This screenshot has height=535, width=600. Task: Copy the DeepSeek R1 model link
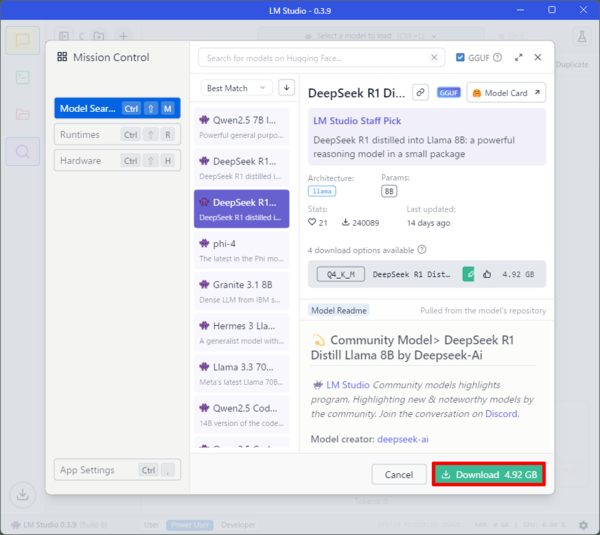tap(420, 93)
